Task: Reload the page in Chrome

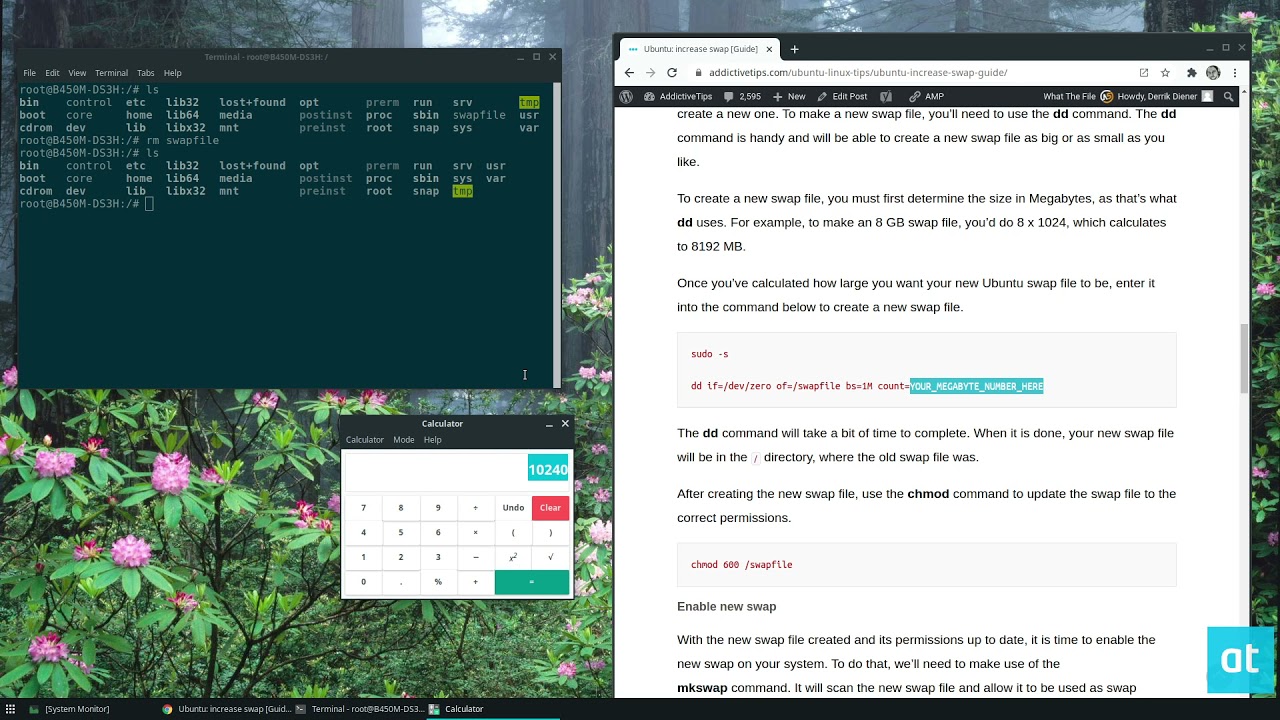Action: pyautogui.click(x=672, y=72)
